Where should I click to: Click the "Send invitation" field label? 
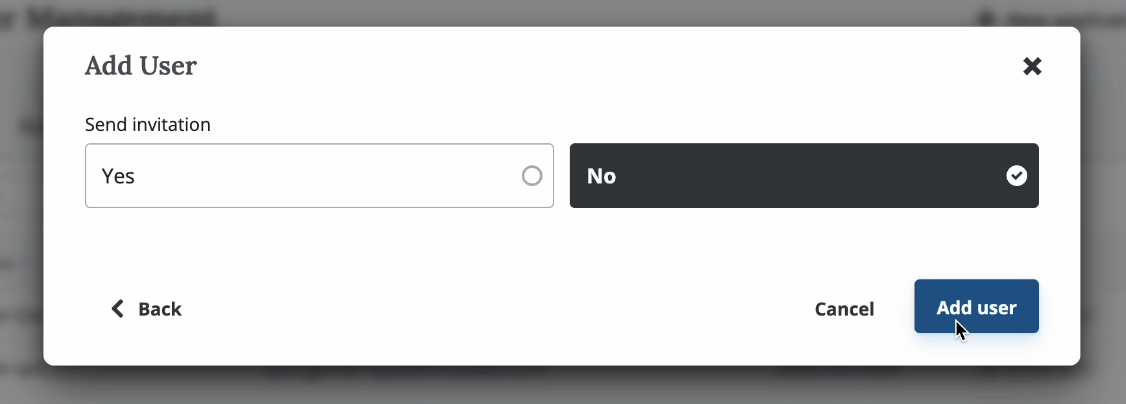(x=148, y=125)
